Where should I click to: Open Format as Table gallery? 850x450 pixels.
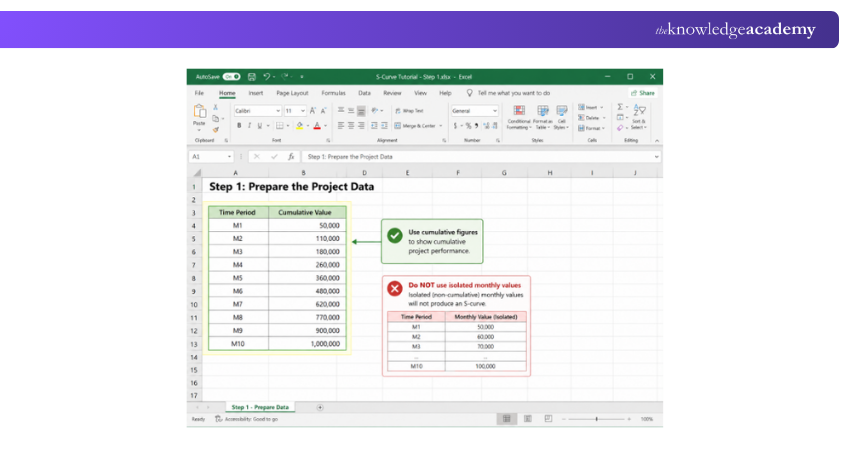click(543, 117)
